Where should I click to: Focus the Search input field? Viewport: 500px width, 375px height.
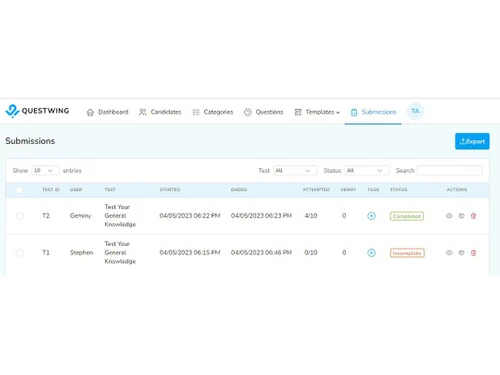point(449,170)
